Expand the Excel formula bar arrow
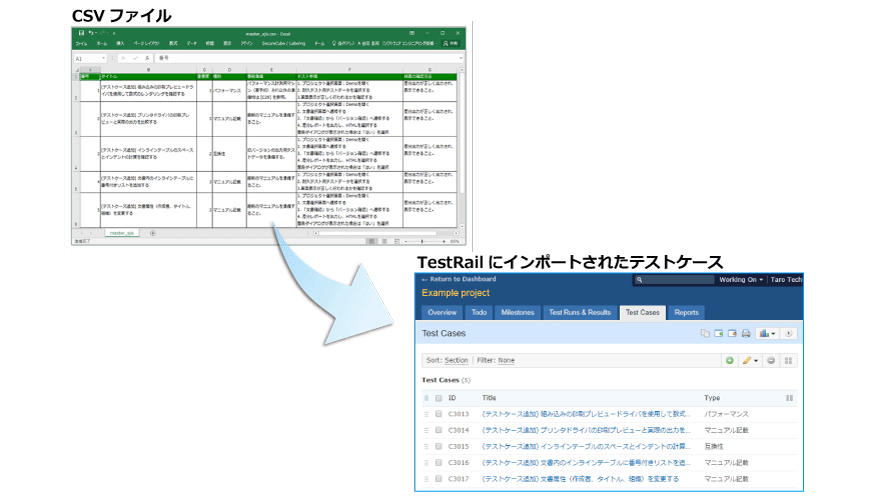 tap(461, 58)
